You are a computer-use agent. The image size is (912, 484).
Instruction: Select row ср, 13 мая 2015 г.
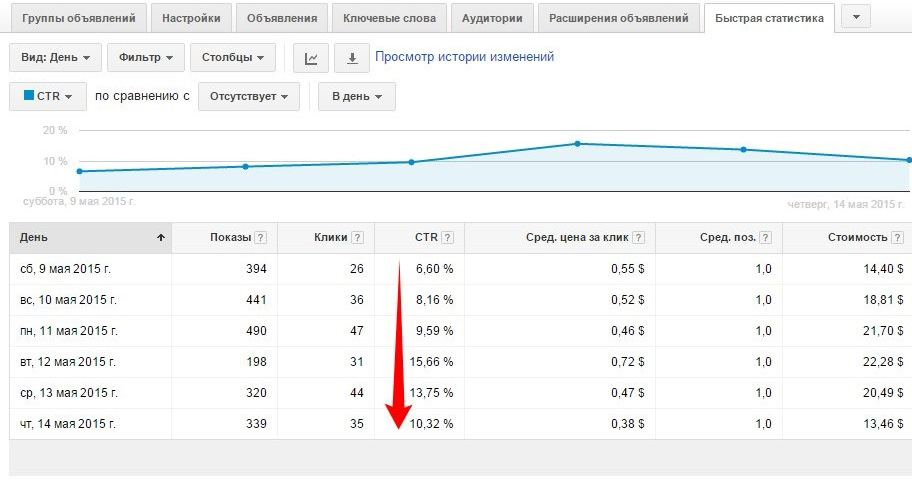tap(461, 393)
